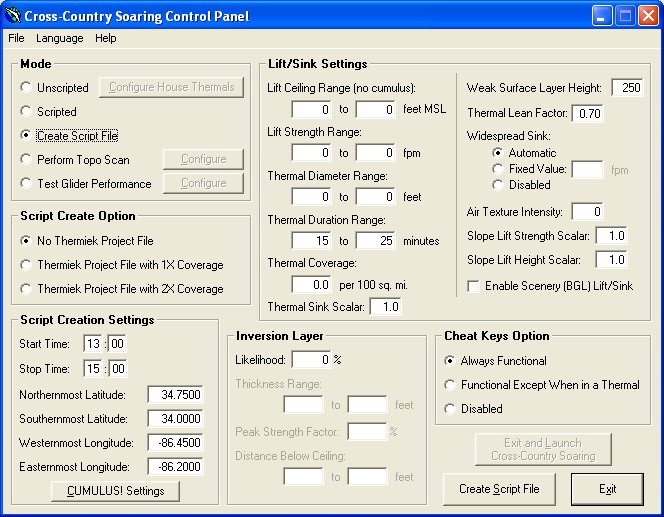Screen dimensions: 664x517
Task: Open the Language menu
Action: [60, 38]
